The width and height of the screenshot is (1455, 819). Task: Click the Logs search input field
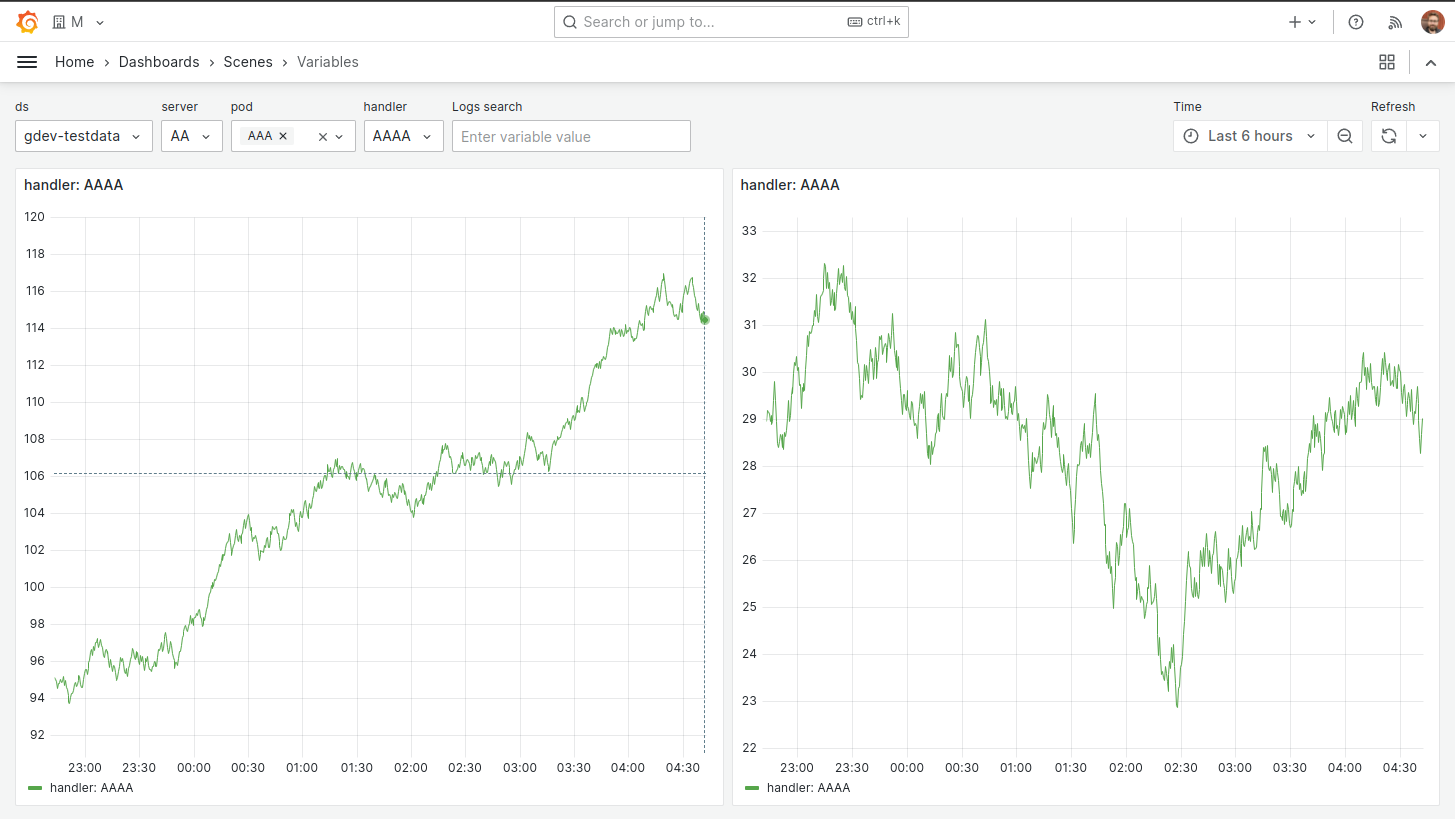click(x=570, y=135)
